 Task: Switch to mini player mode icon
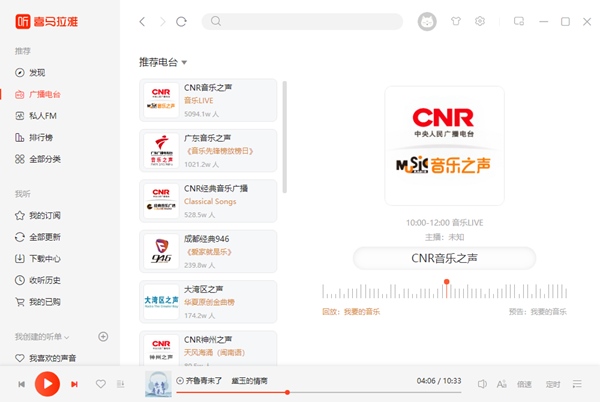tap(518, 21)
